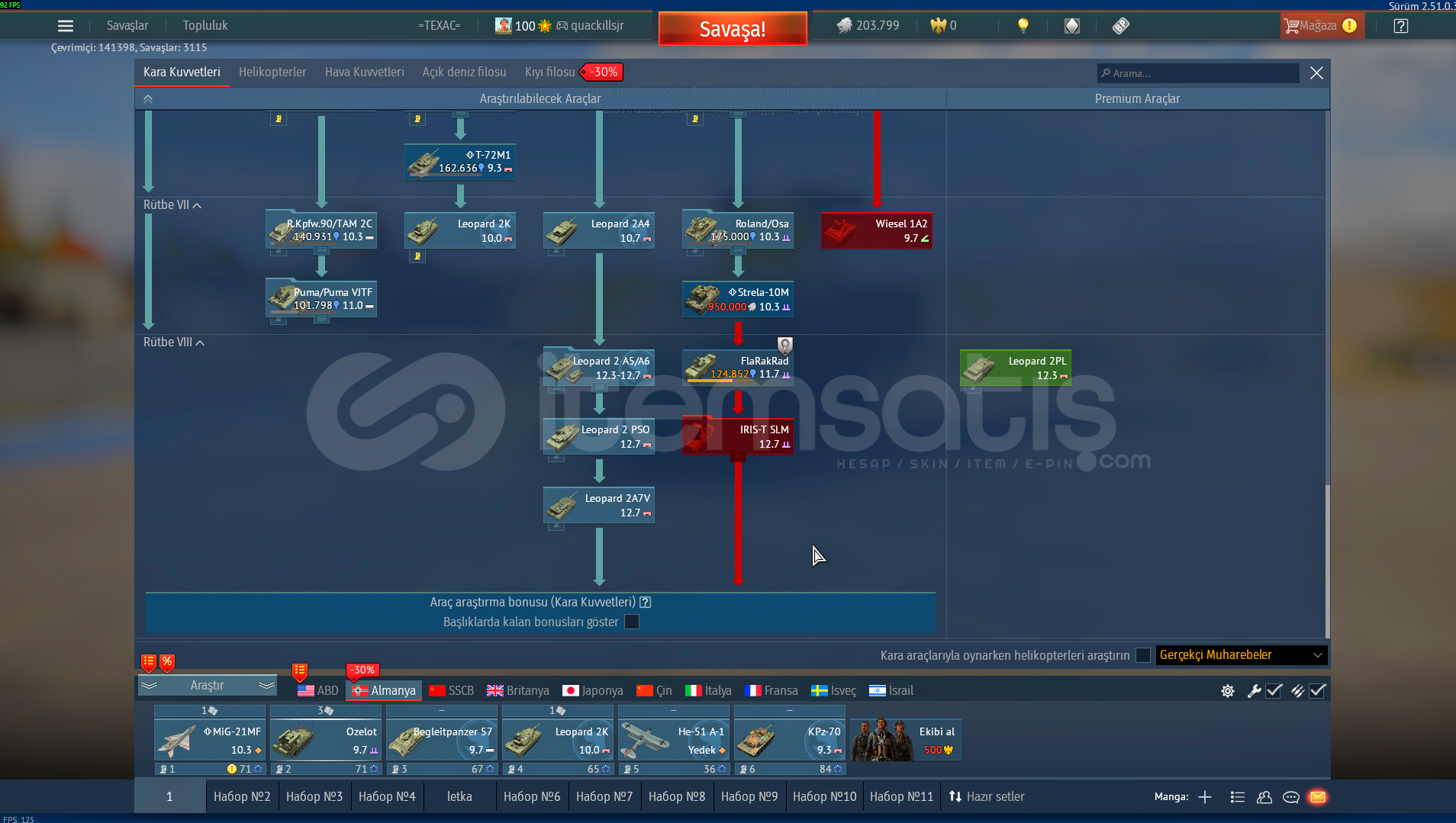Select the Japonya nation tab

pos(593,691)
